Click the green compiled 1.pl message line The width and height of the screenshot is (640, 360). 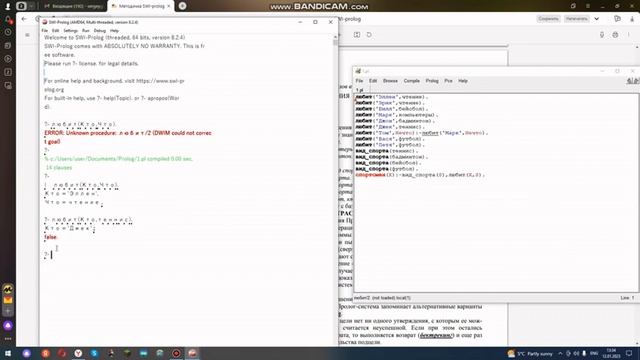point(118,159)
